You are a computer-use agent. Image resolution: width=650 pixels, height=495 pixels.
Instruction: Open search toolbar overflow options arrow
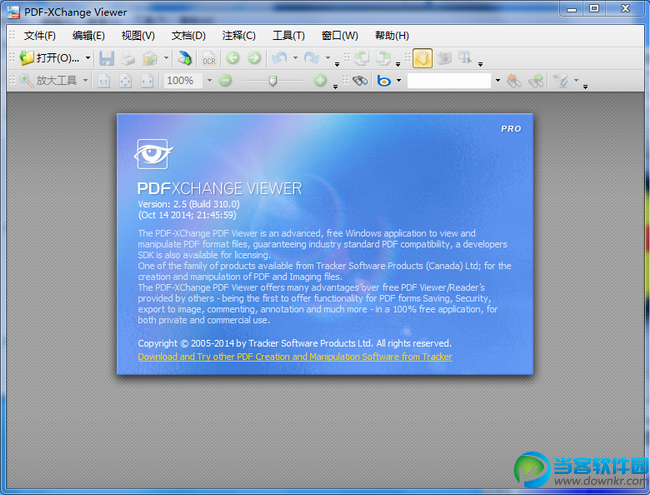coord(585,87)
